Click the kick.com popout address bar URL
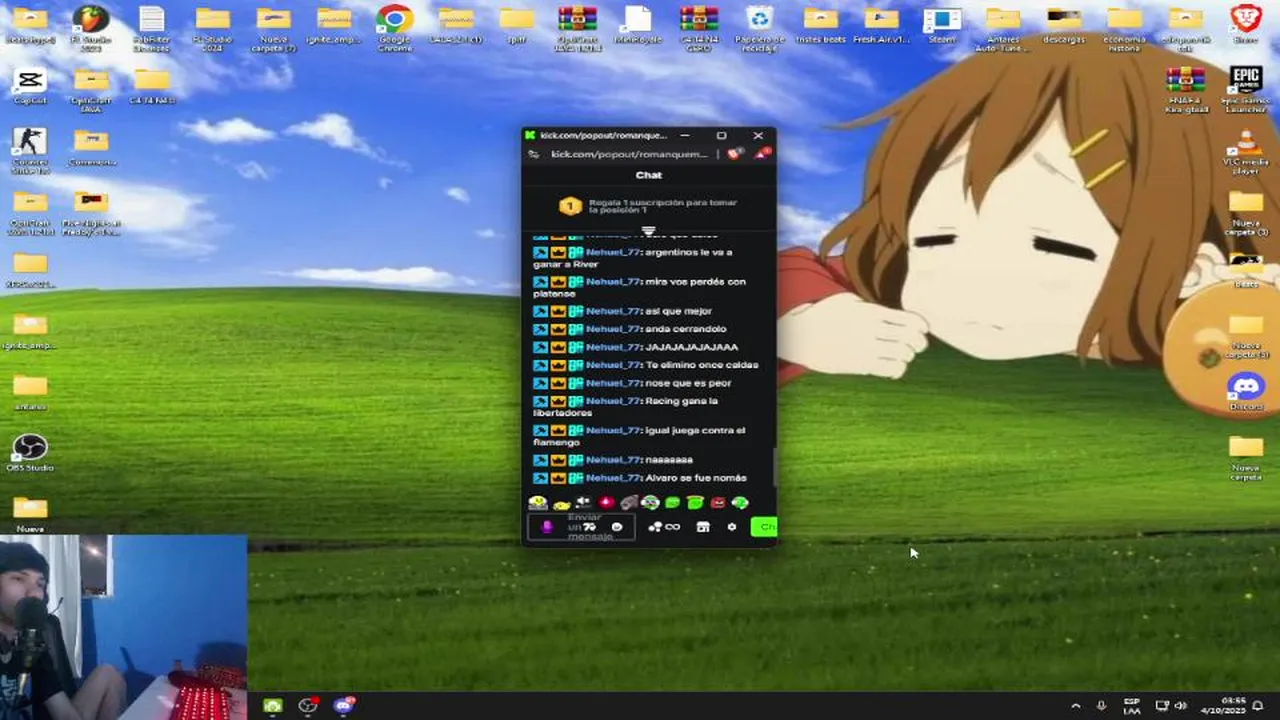Viewport: 1280px width, 720px height. pyautogui.click(x=629, y=154)
